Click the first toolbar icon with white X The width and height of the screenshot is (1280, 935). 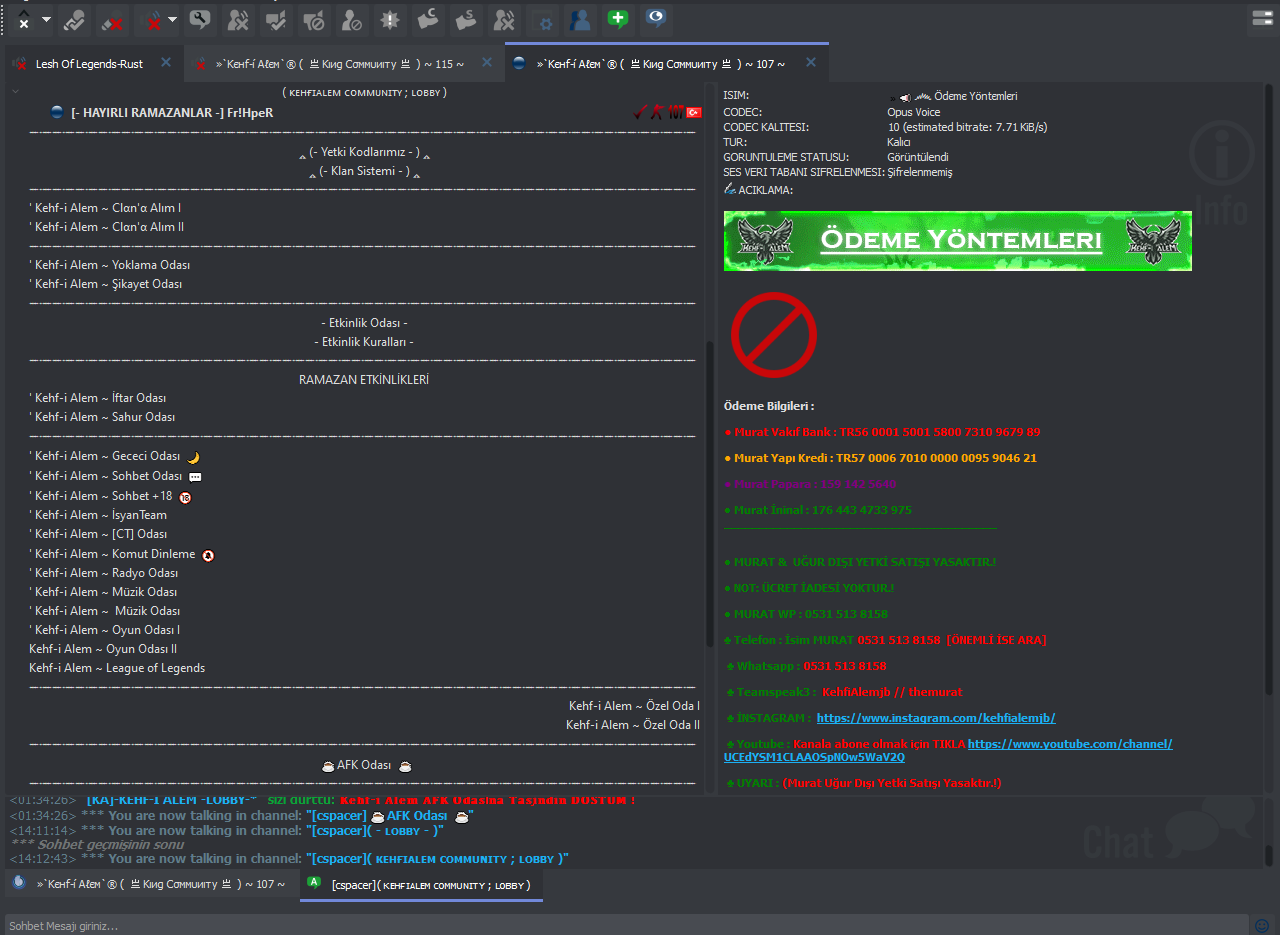coord(23,19)
